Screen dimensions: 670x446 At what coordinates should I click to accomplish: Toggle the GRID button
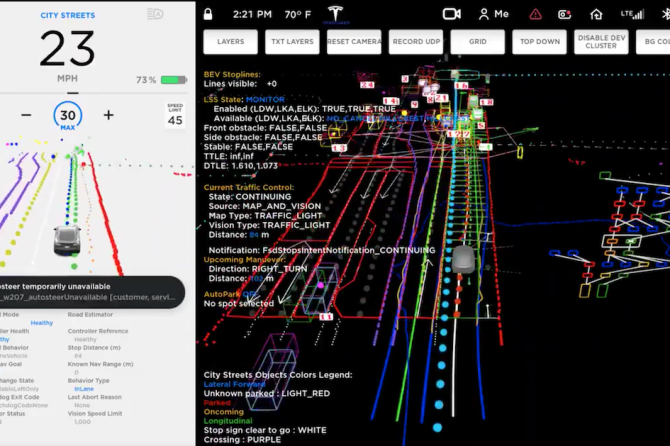[x=478, y=42]
